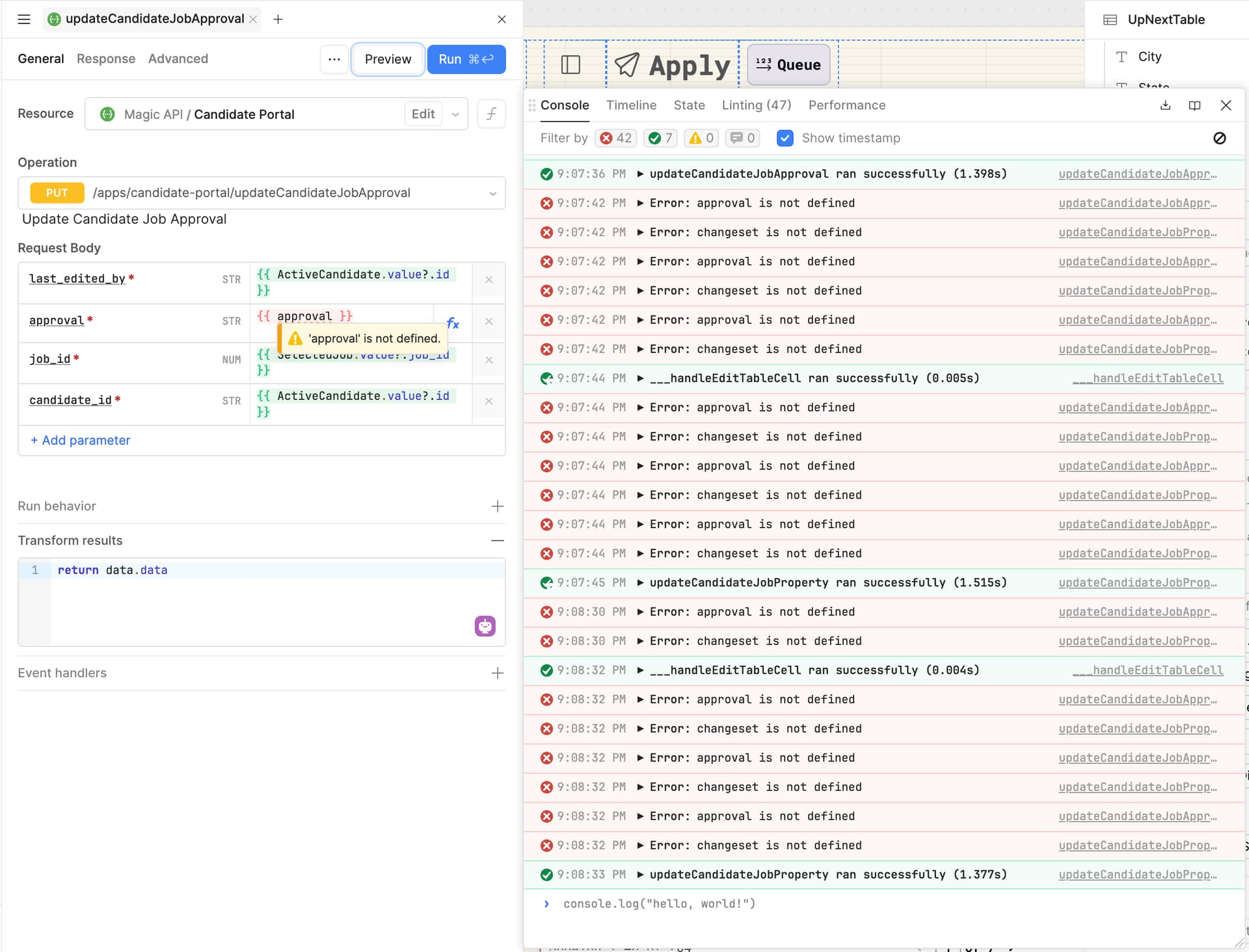This screenshot has width=1249, height=952.
Task: Open the Linting (47) tab
Action: 757,105
